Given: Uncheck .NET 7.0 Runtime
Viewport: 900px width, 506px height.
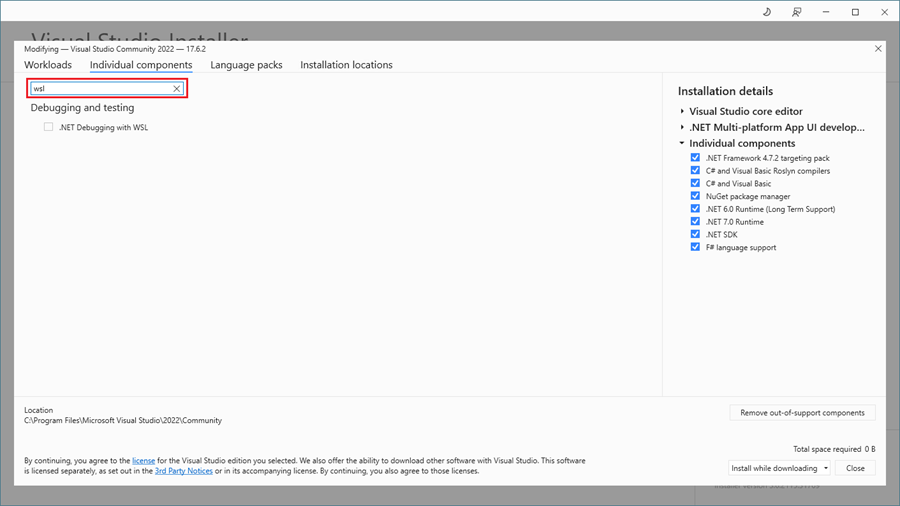Looking at the screenshot, I should click(695, 221).
